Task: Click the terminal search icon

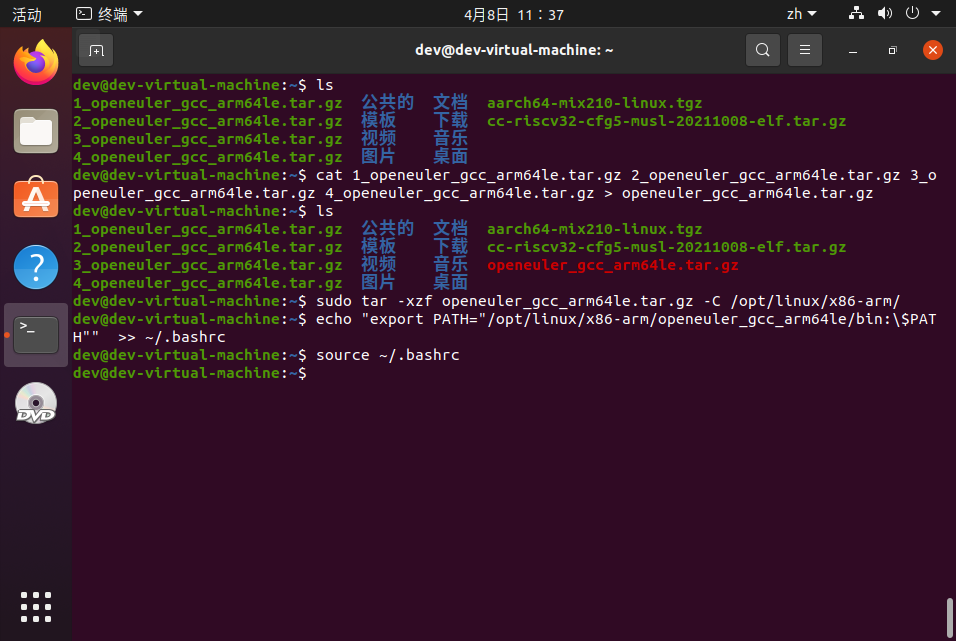Action: pos(763,50)
